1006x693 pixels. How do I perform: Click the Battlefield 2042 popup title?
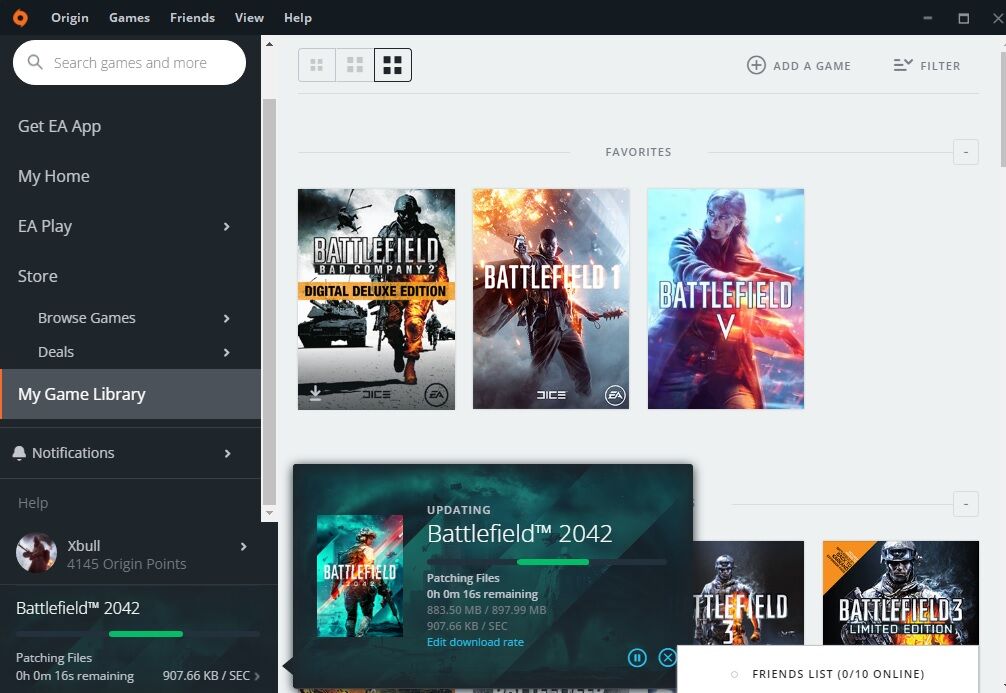point(520,534)
